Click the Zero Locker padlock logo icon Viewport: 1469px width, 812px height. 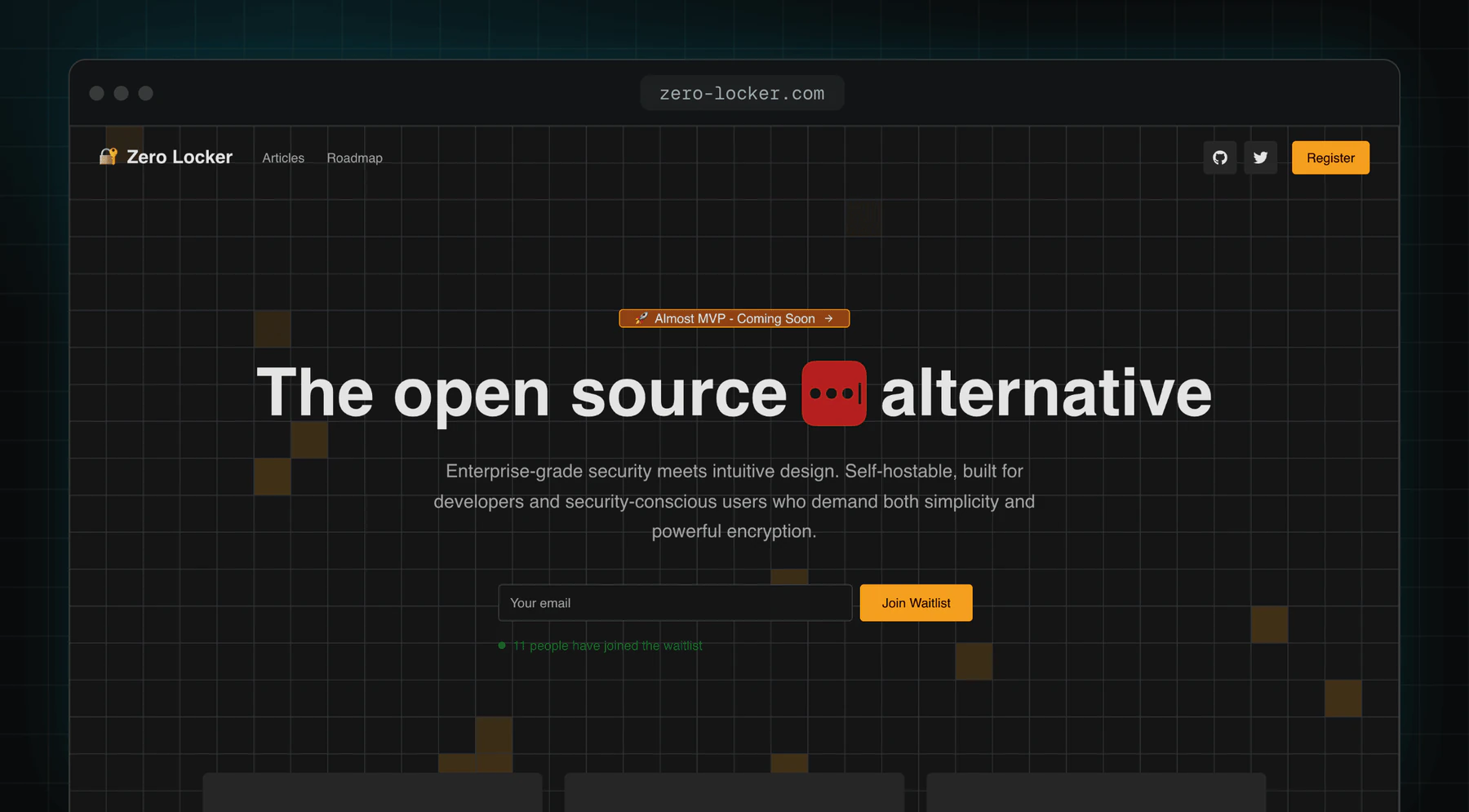108,157
